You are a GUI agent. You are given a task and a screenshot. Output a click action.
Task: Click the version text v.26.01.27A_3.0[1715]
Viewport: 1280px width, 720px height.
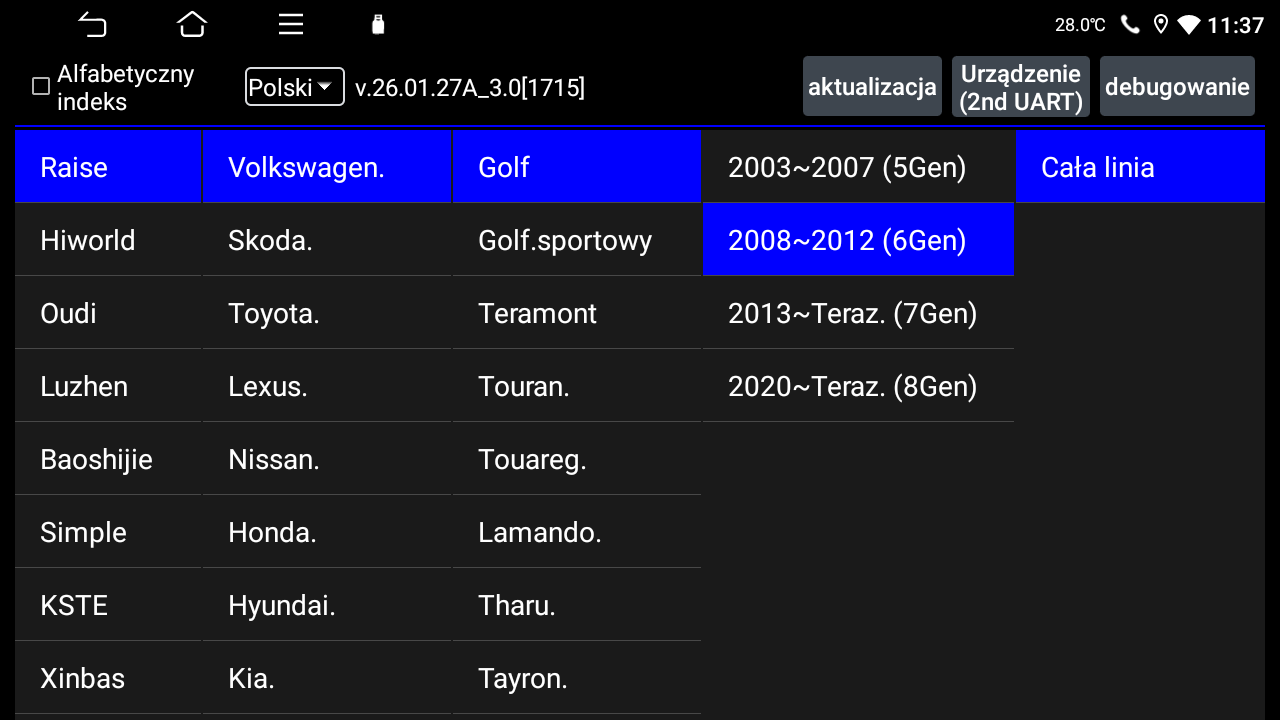[x=470, y=88]
